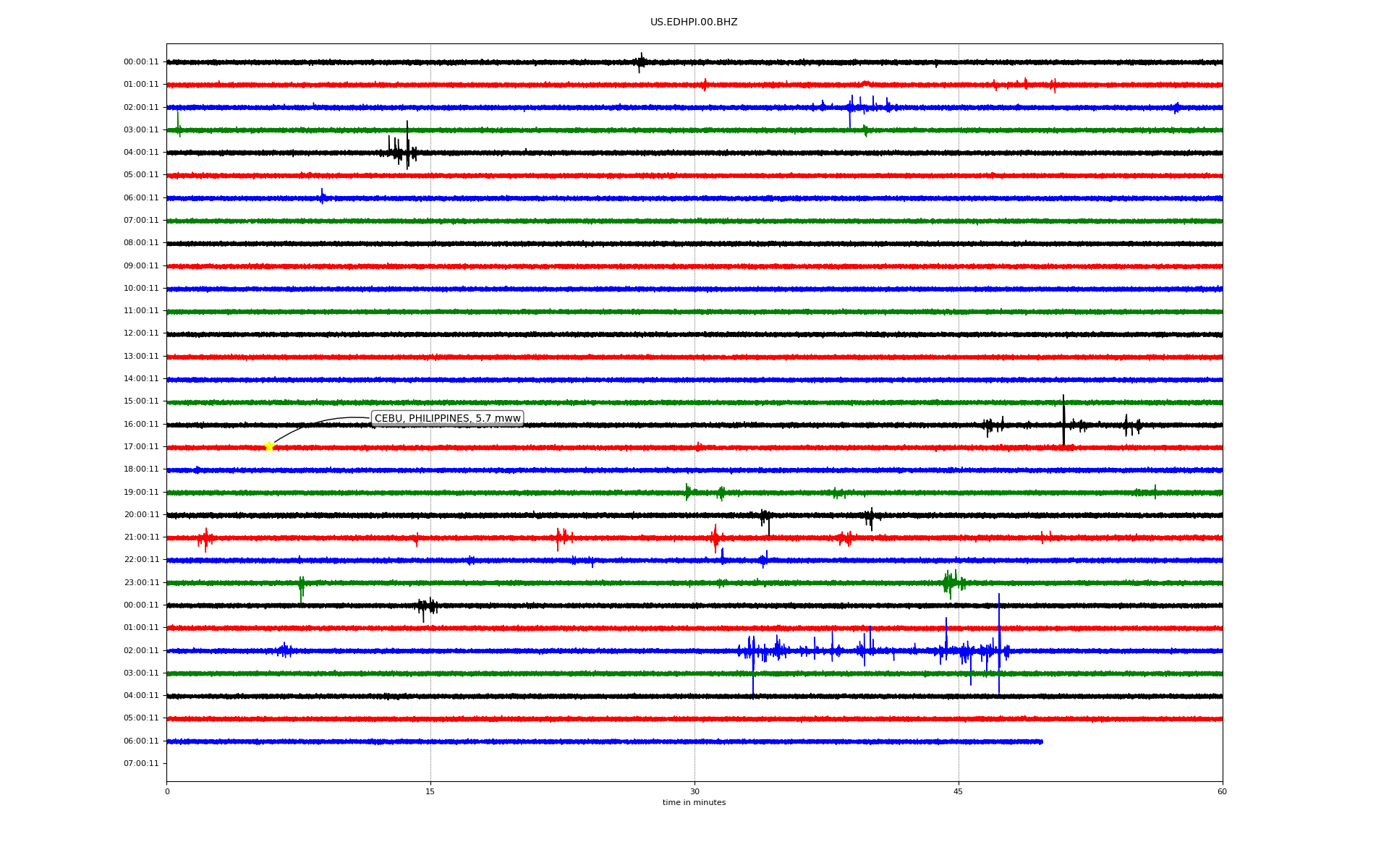Click the x-axis label time in minutes

(694, 802)
